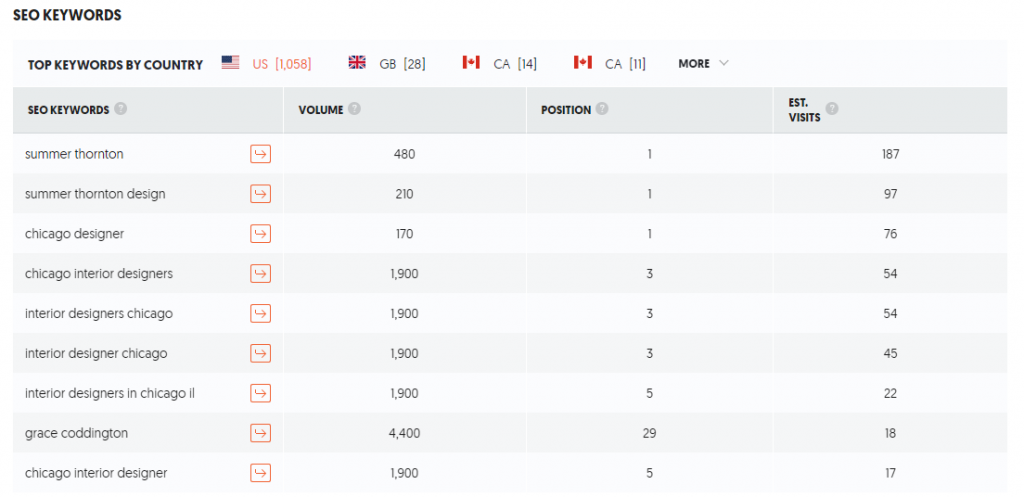Click position value 29 for grace coddington
1024x497 pixels.
click(649, 434)
